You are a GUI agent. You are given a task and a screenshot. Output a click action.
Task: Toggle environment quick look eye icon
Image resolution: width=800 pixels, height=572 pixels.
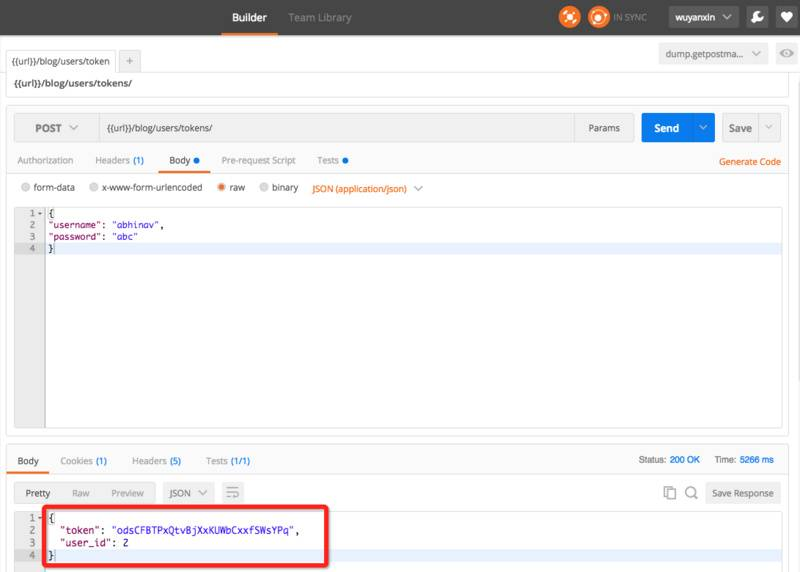coord(786,54)
